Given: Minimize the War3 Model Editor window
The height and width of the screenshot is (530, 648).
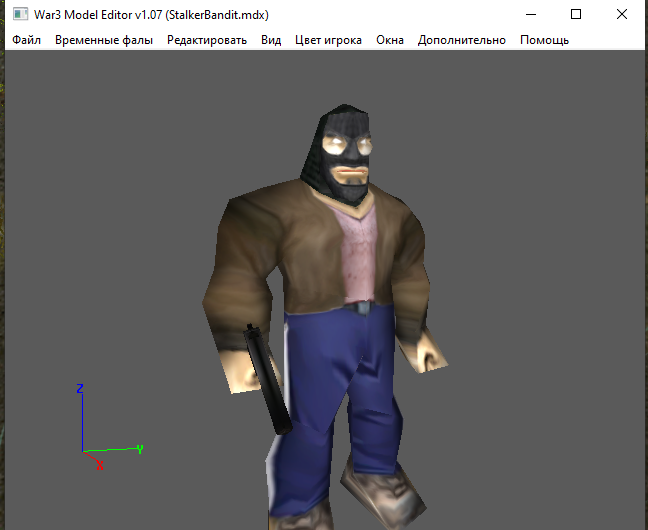Looking at the screenshot, I should tap(531, 14).
